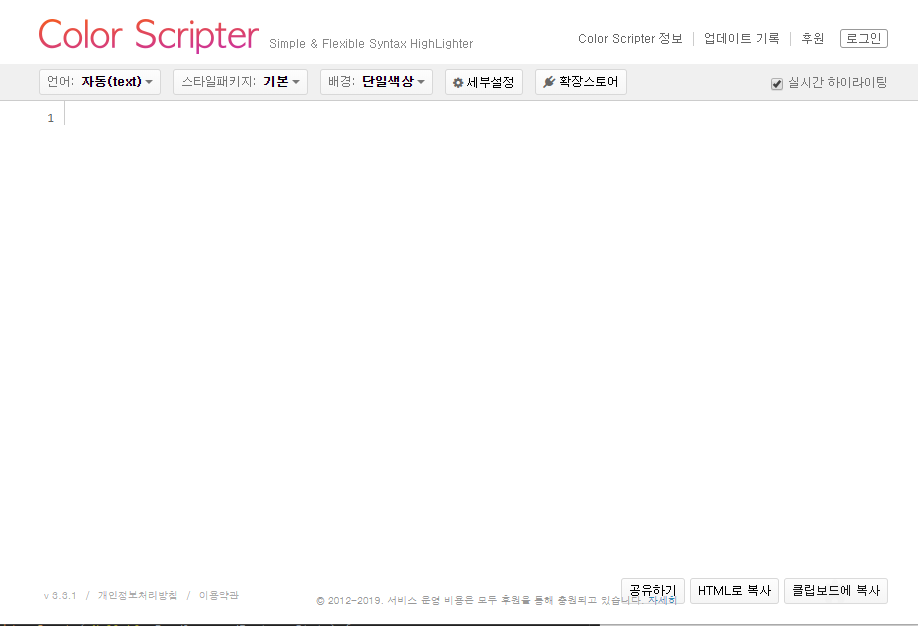Open the 스타일패키지 기본 dropdown
The height and width of the screenshot is (626, 918).
[x=241, y=82]
